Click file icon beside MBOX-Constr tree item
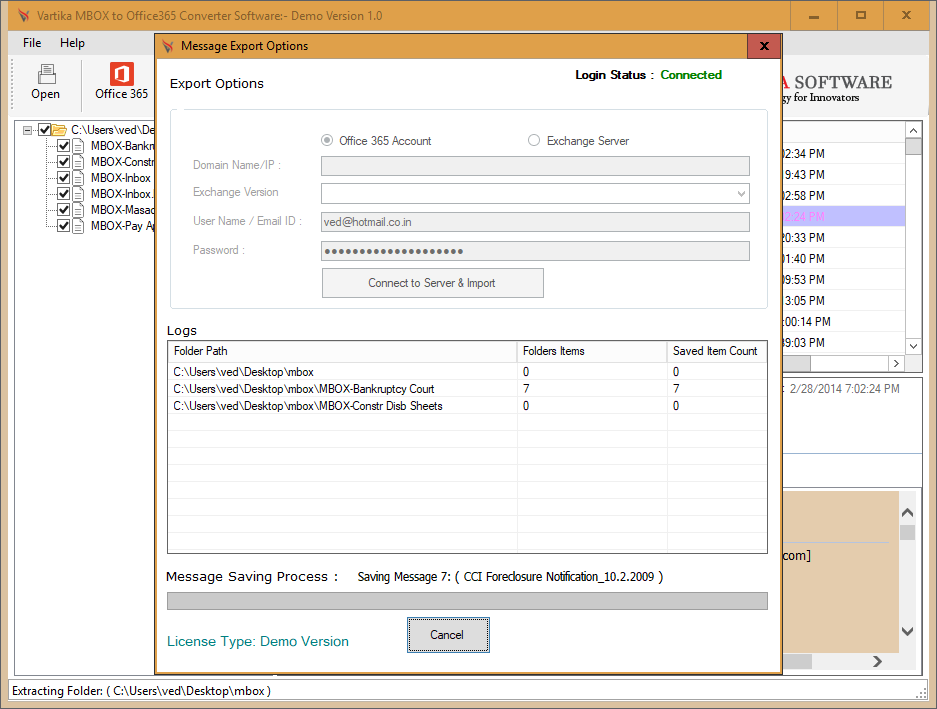 pyautogui.click(x=78, y=162)
